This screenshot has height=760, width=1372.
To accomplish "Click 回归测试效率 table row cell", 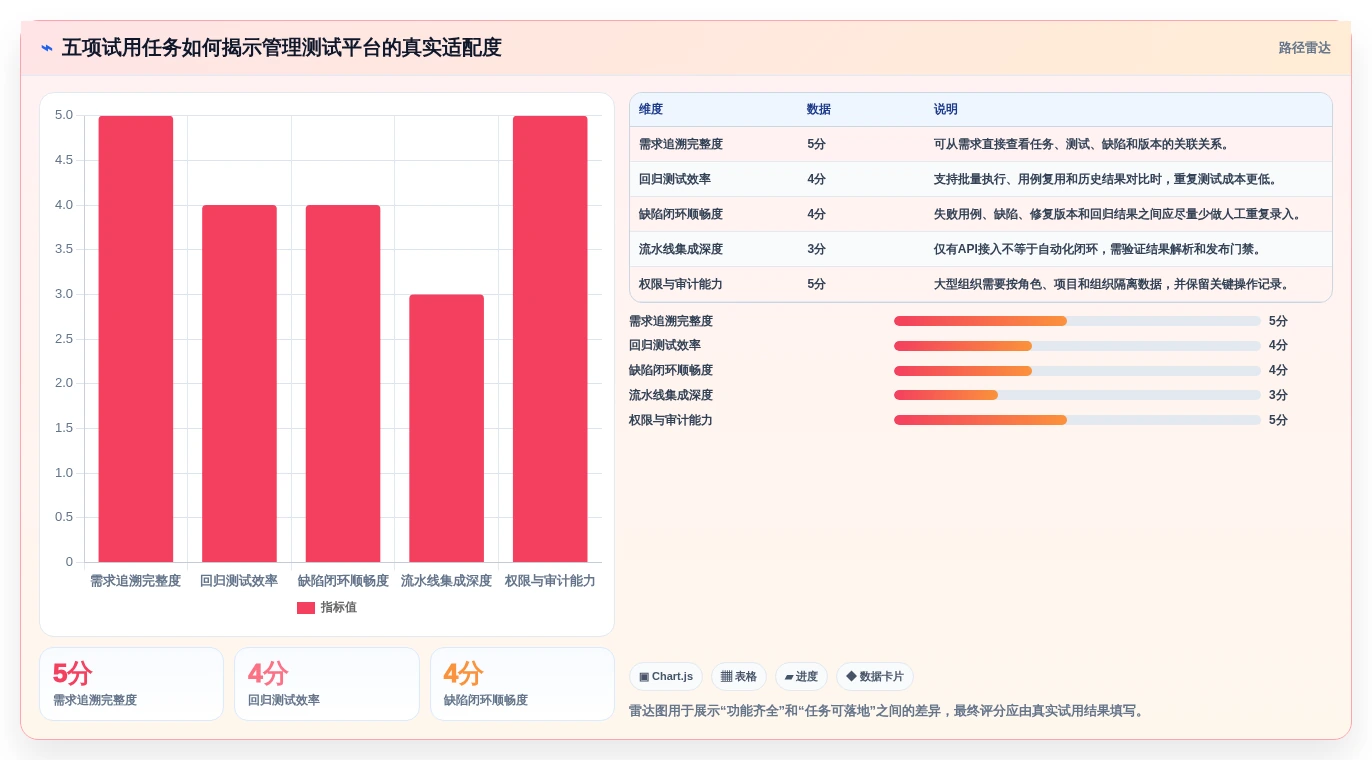I will pyautogui.click(x=674, y=179).
